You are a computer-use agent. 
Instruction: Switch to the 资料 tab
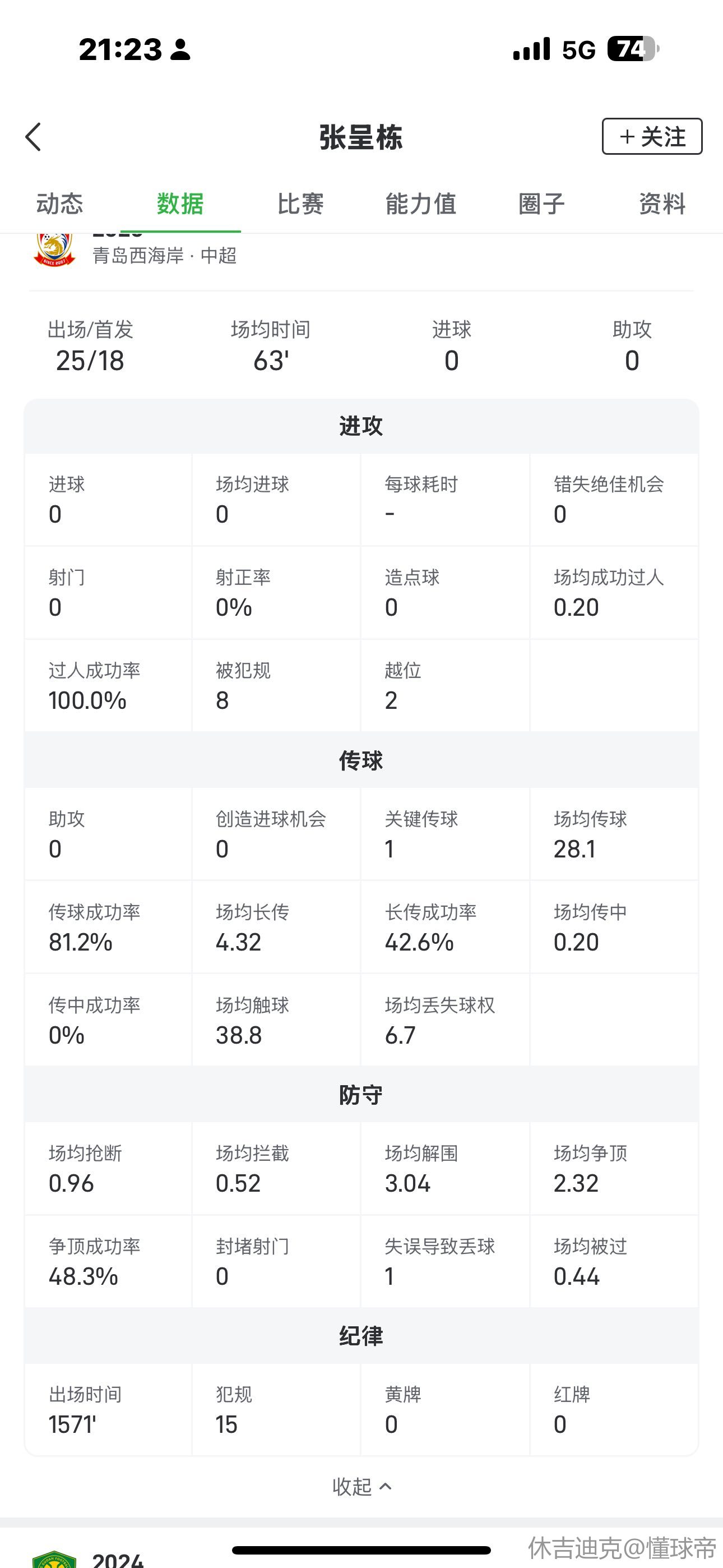[661, 204]
